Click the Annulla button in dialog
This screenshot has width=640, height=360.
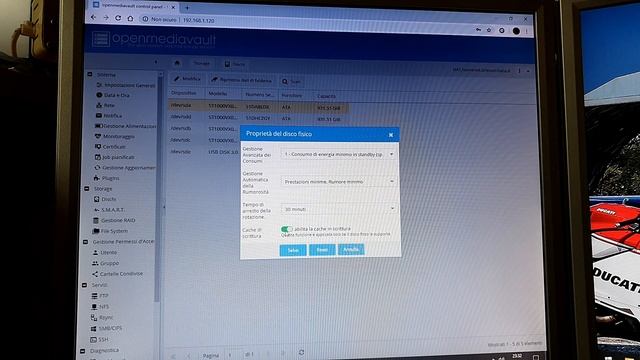tap(351, 249)
